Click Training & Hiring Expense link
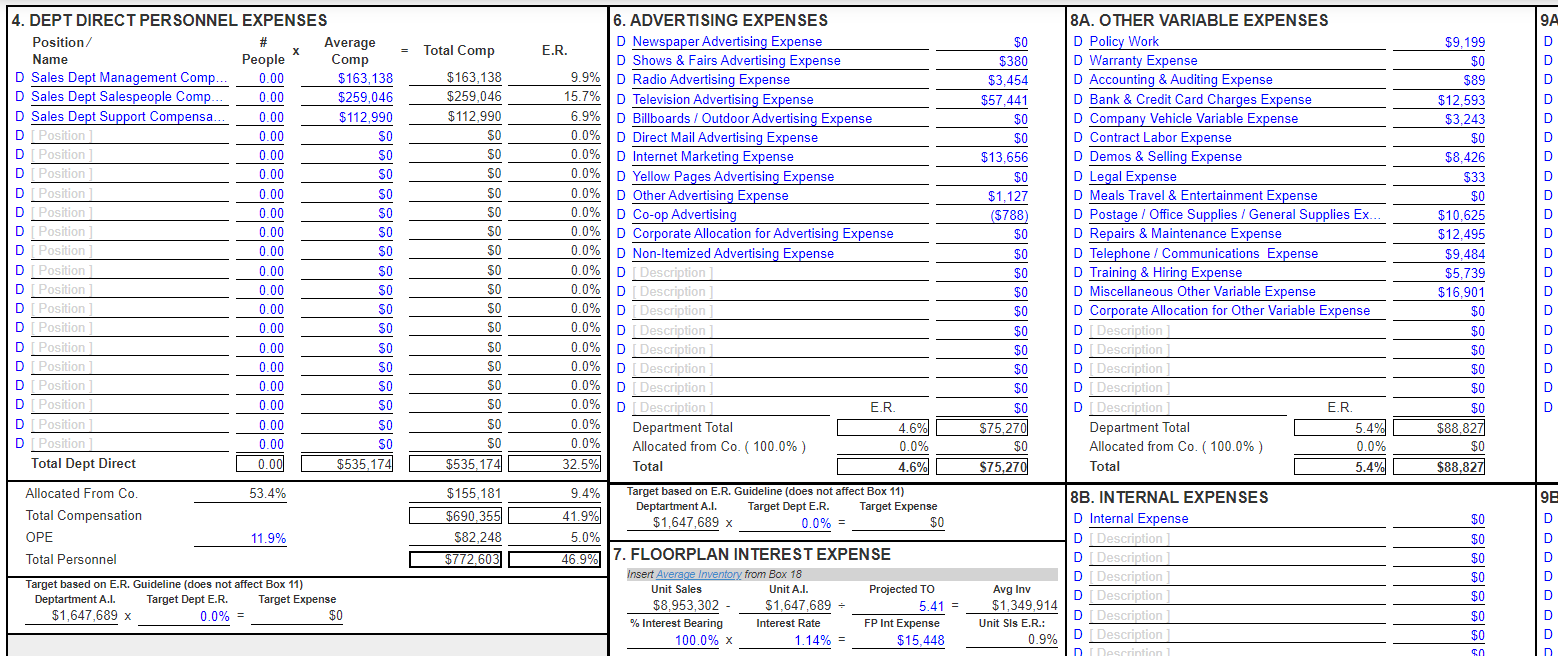Image resolution: width=1558 pixels, height=656 pixels. coord(1165,272)
